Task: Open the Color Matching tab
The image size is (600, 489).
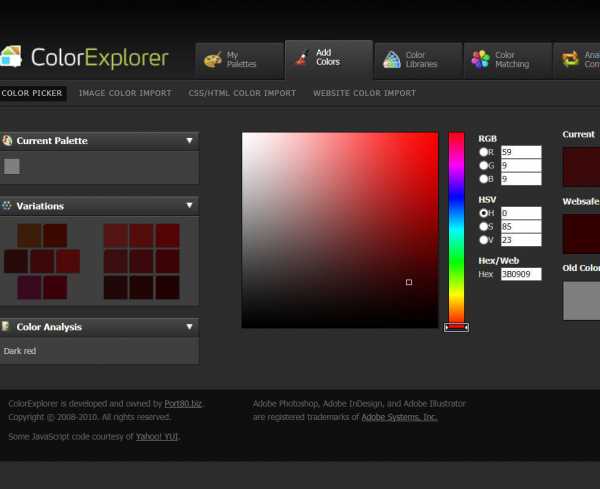Action: (x=508, y=60)
